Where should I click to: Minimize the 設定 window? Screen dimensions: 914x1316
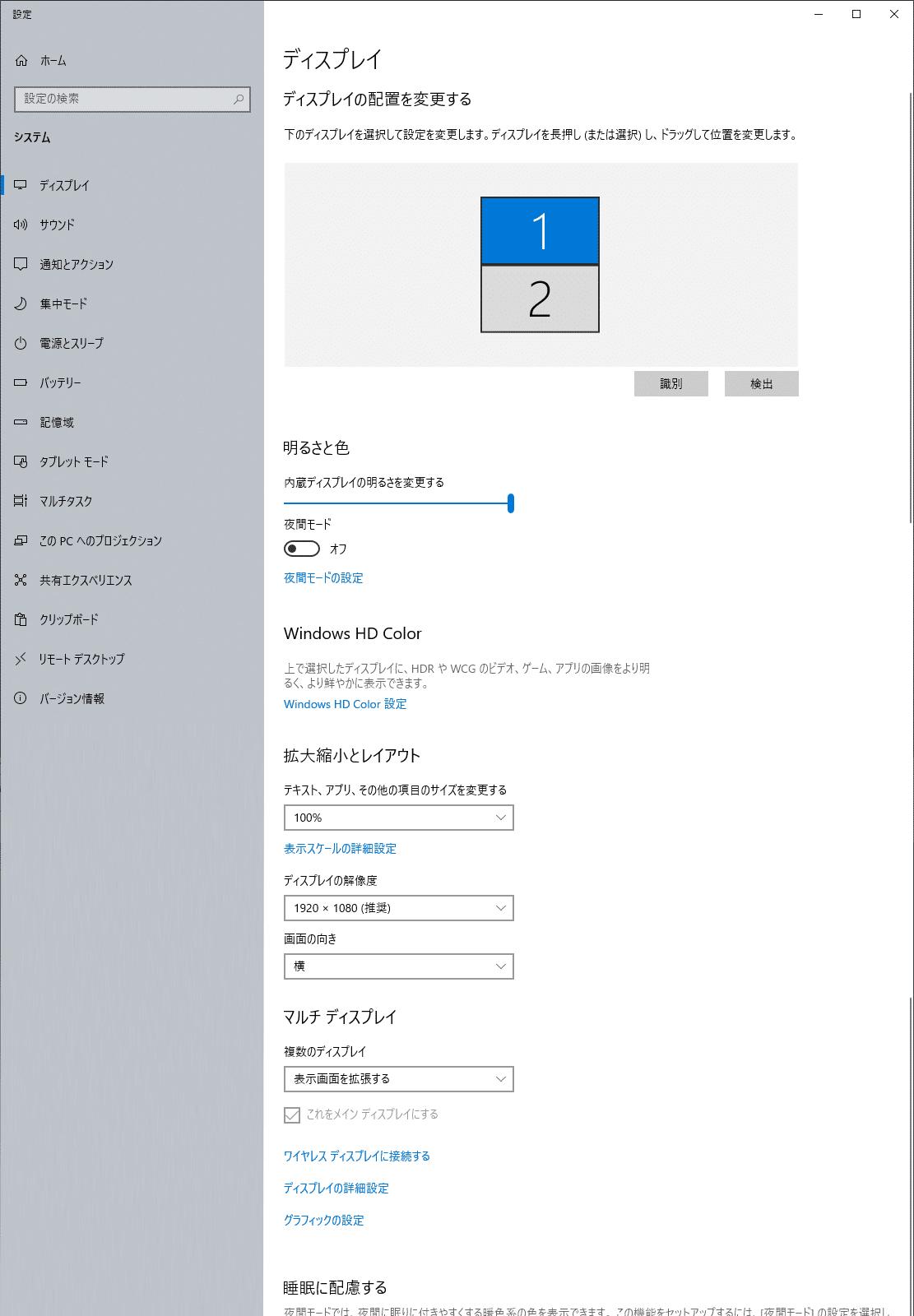point(819,14)
